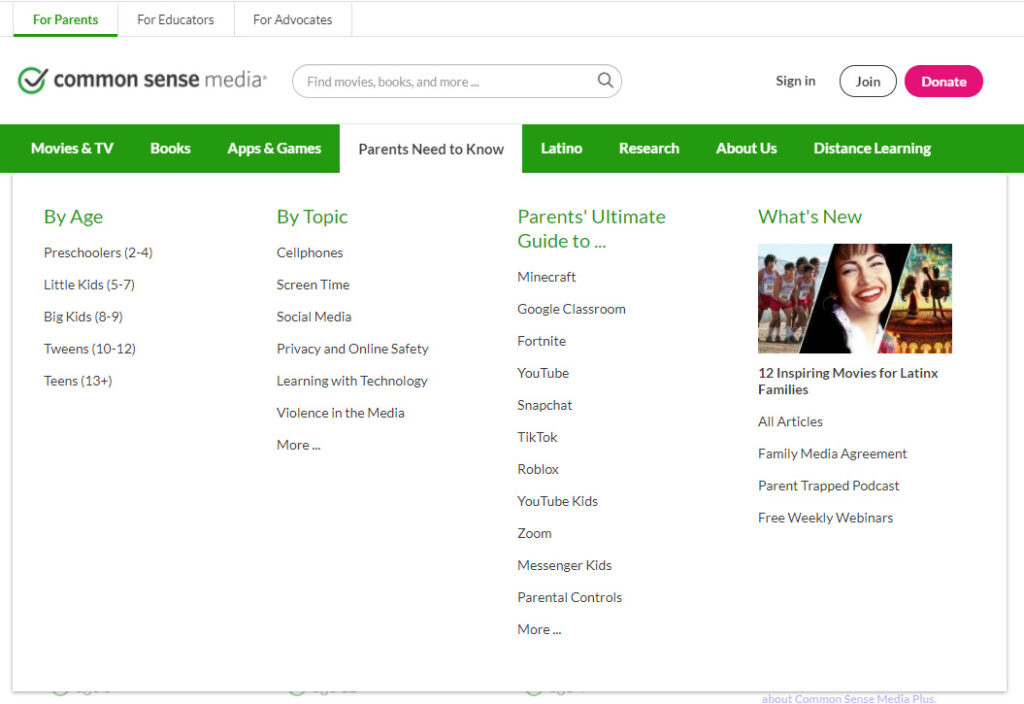Expand More under By Topic
The image size is (1024, 704).
(x=298, y=445)
